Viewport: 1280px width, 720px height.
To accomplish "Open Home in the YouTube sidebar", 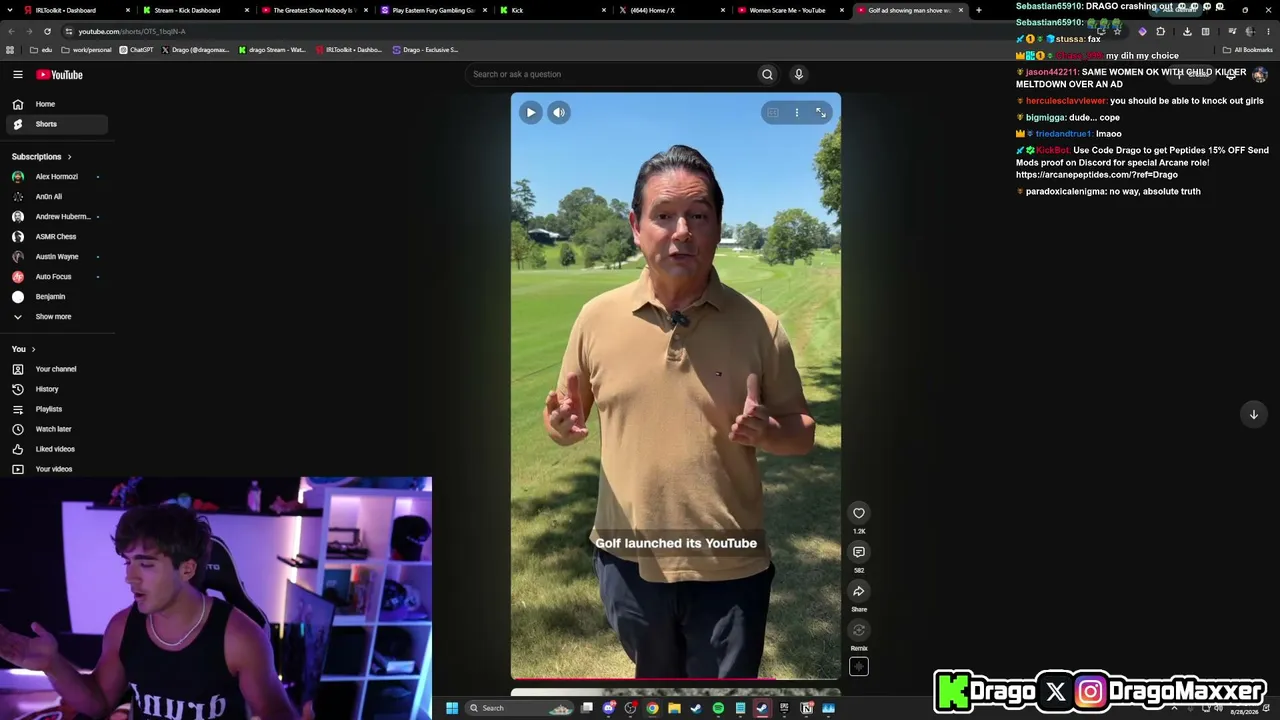I will 55,104.
